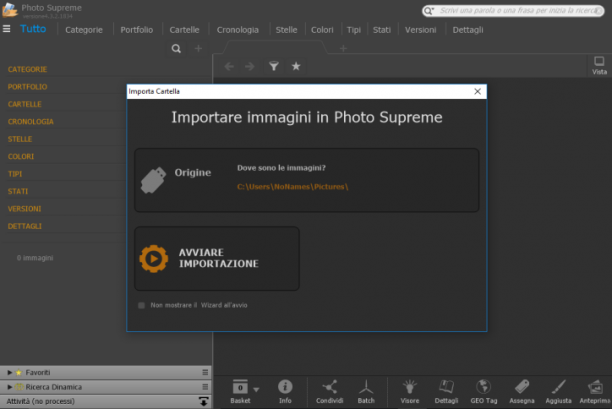Screen dimensions: 612x409
Task: Open the CATEGORIE sidebar section
Action: [27, 69]
